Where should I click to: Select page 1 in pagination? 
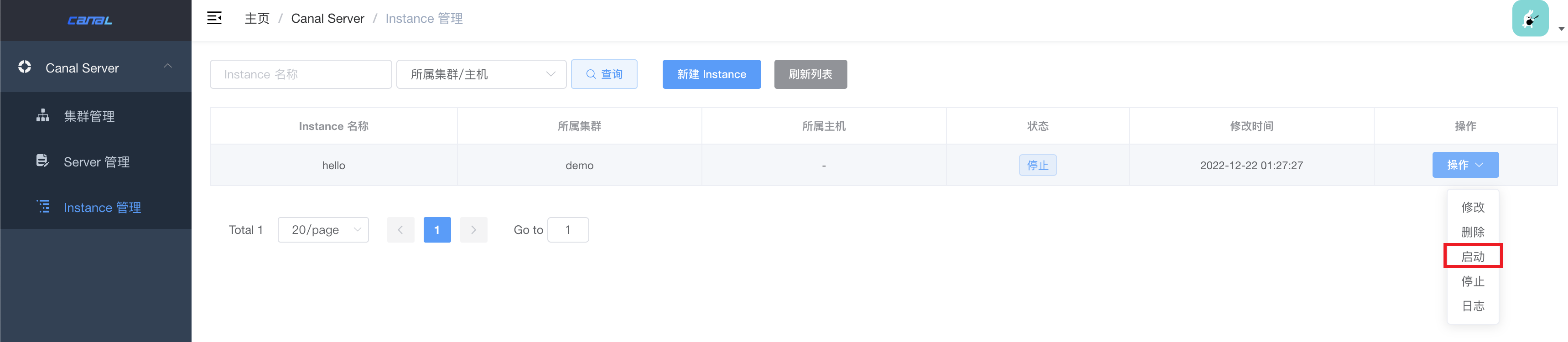point(437,230)
